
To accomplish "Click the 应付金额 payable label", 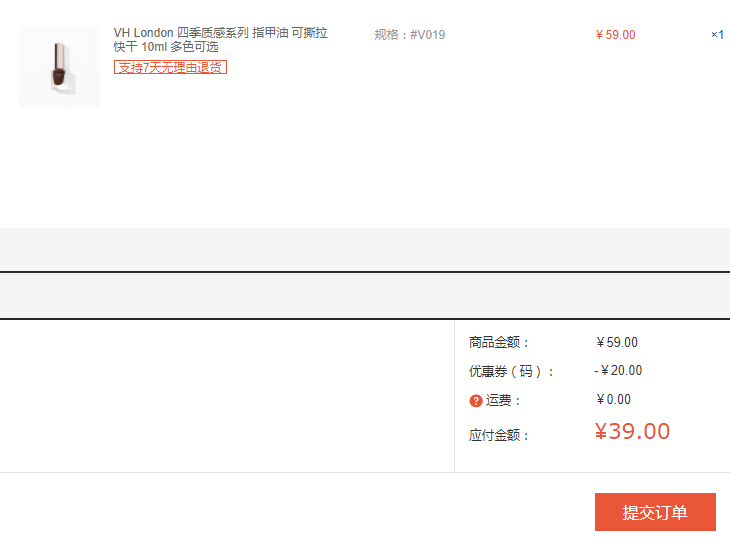I will pos(499,435).
